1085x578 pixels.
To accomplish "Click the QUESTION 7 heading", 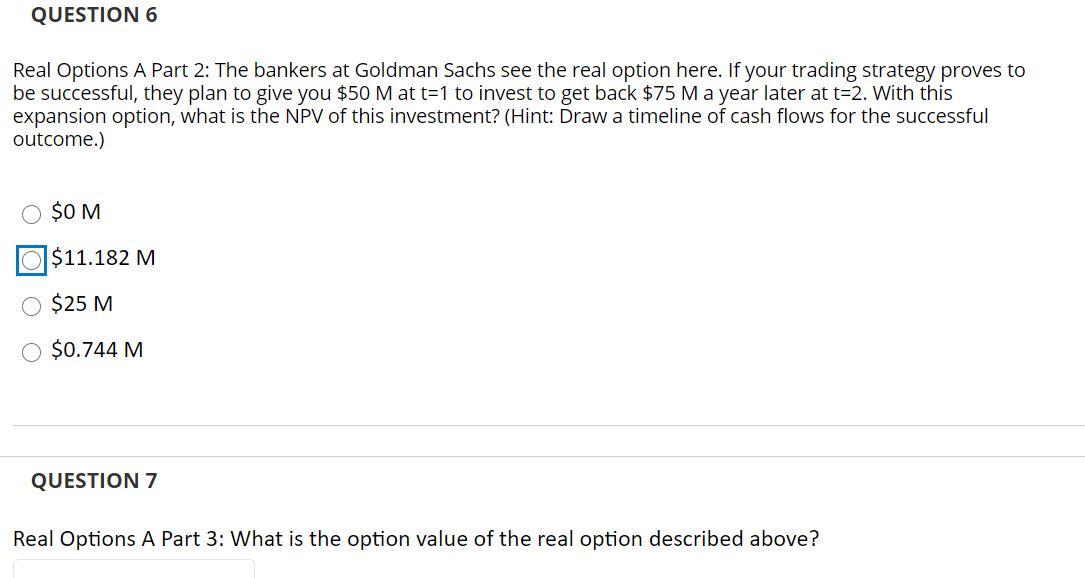I will tap(94, 481).
